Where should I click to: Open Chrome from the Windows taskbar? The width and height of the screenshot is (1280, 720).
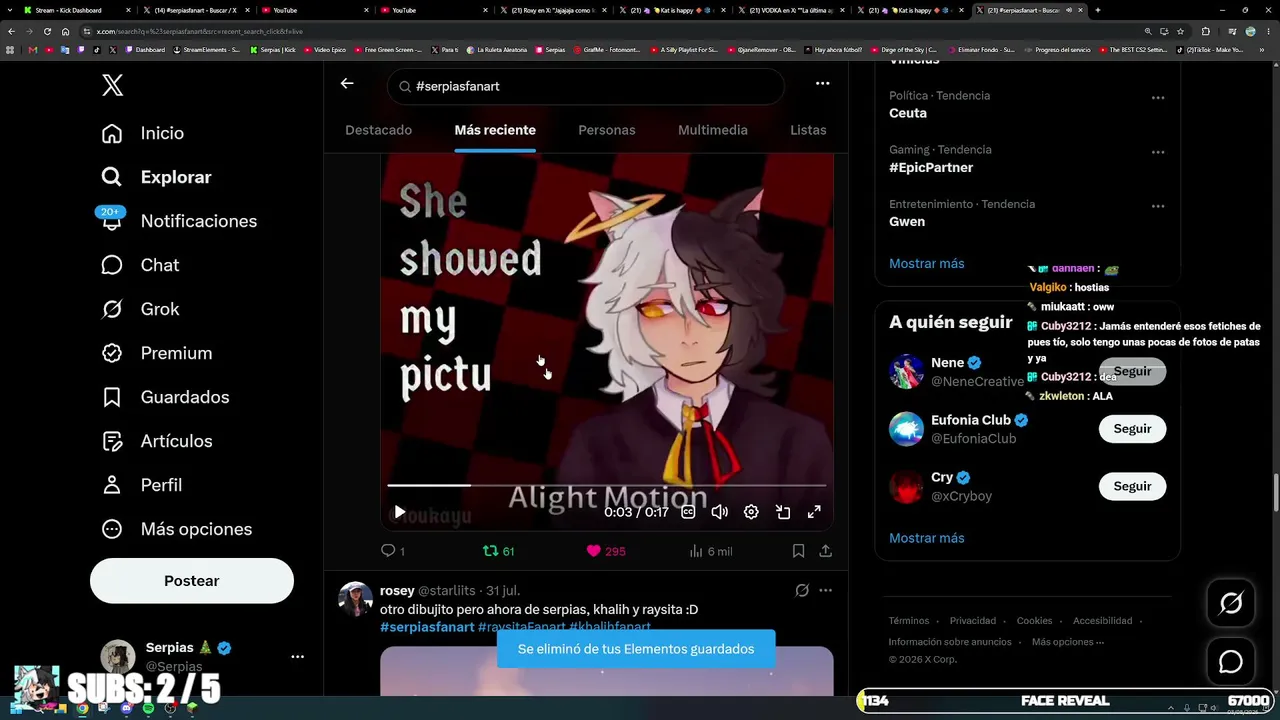click(x=82, y=708)
